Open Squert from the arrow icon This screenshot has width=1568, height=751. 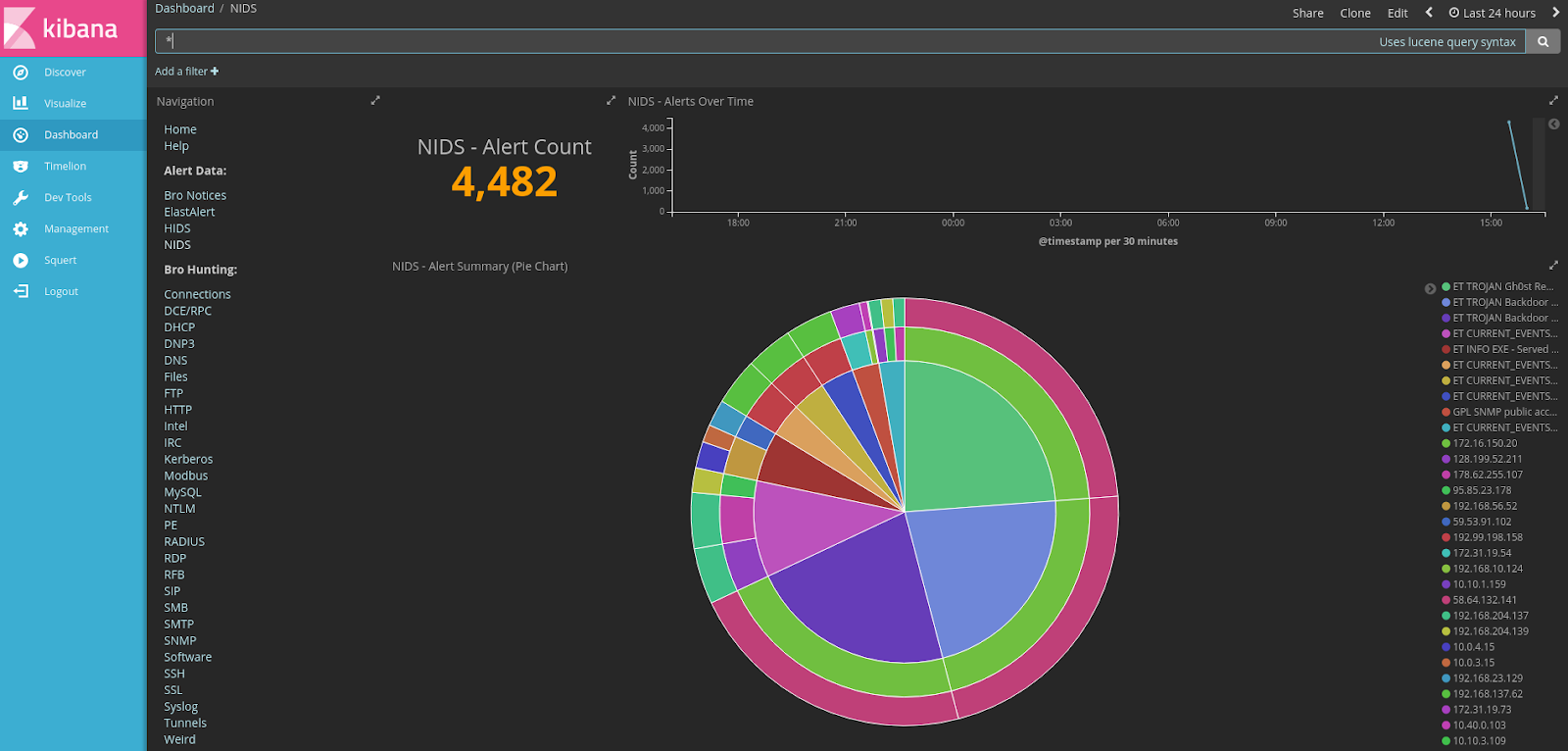[x=21, y=260]
